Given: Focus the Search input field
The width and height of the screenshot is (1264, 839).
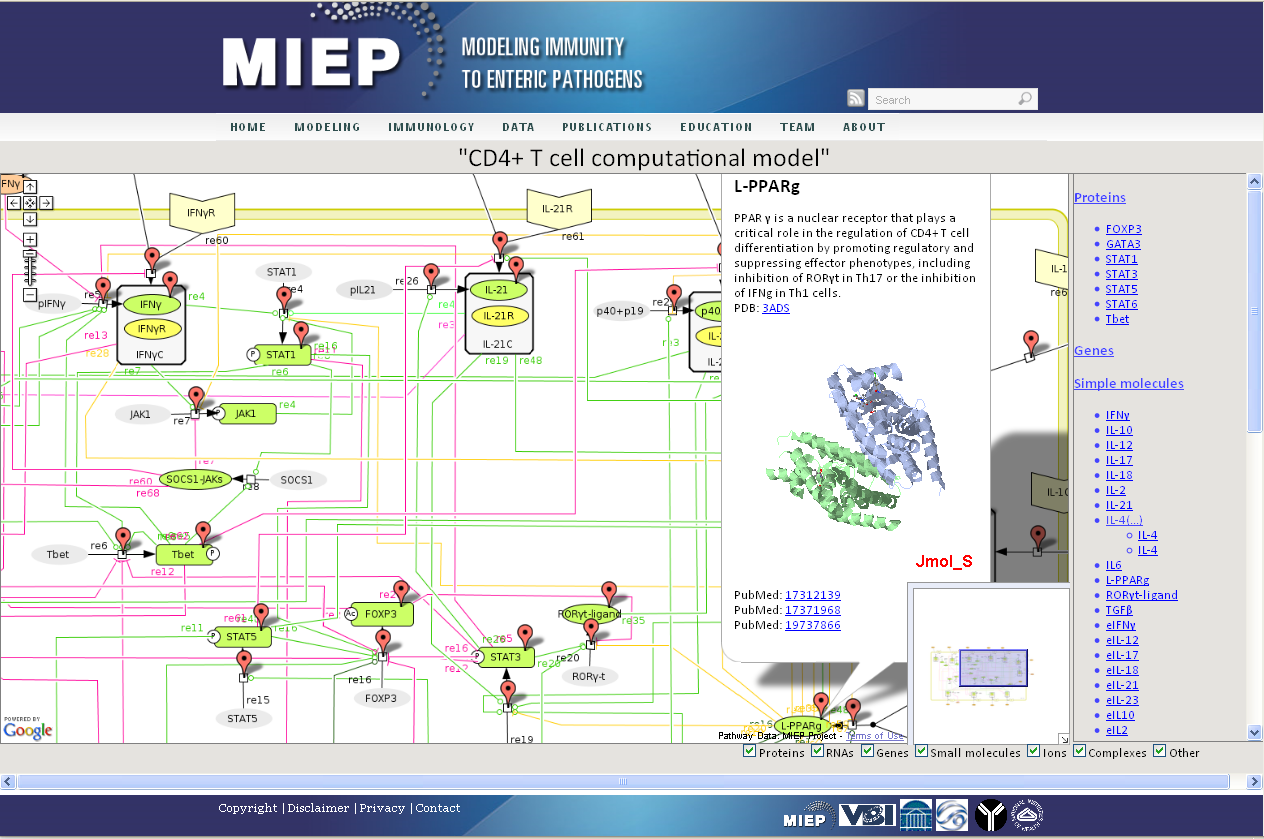Looking at the screenshot, I should [942, 99].
